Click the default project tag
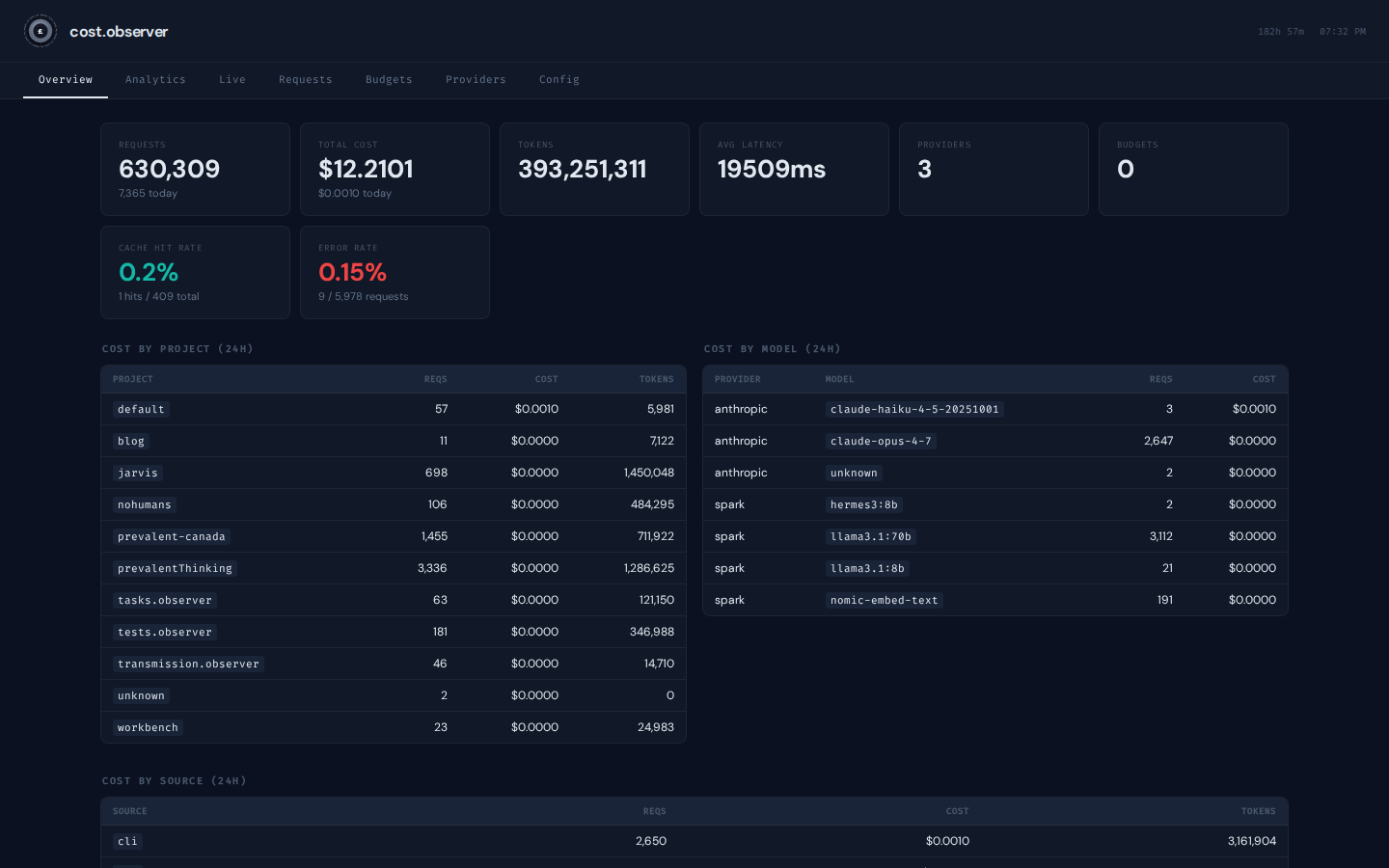The height and width of the screenshot is (868, 1389). [141, 409]
